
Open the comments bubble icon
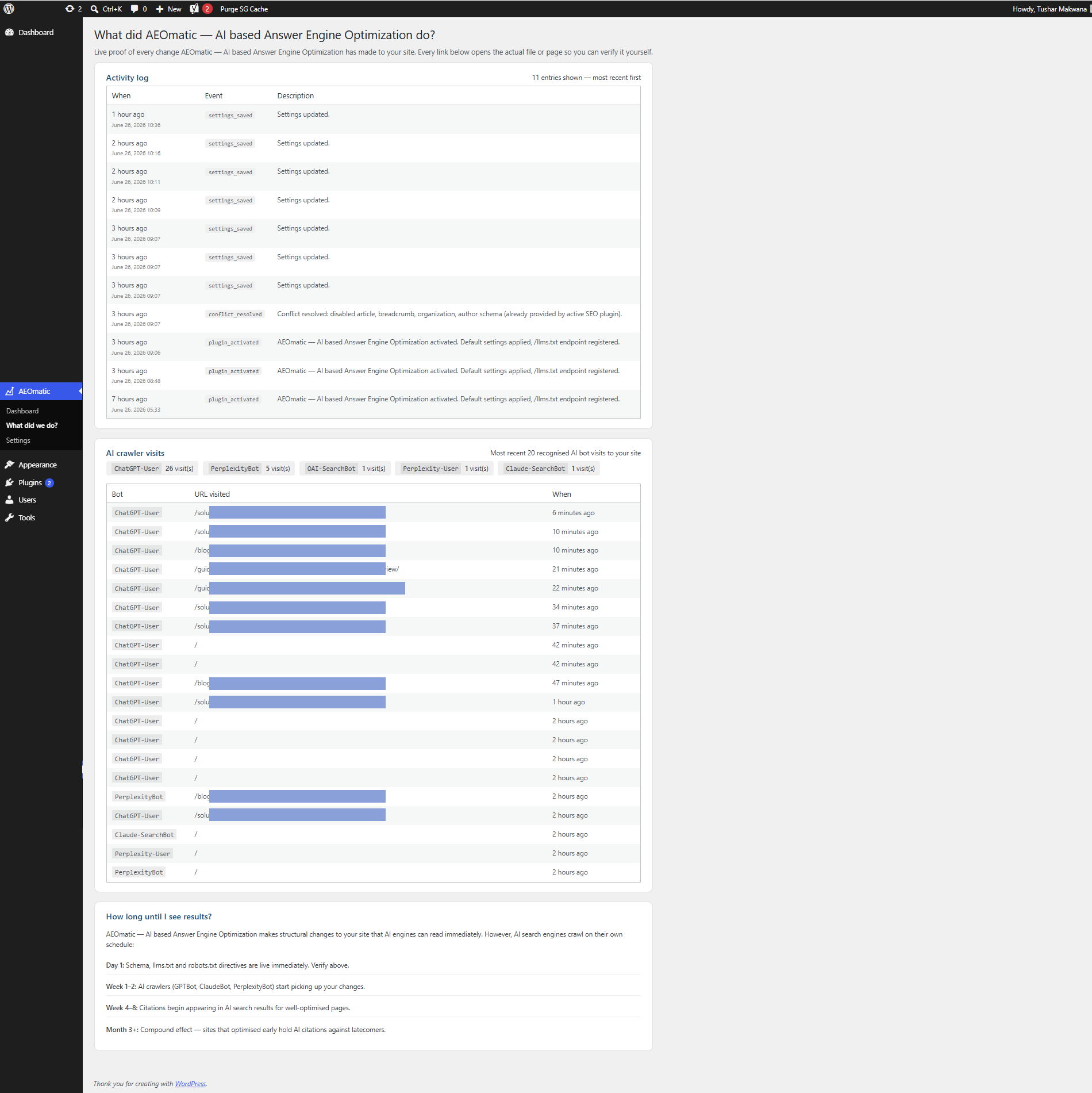click(x=134, y=9)
